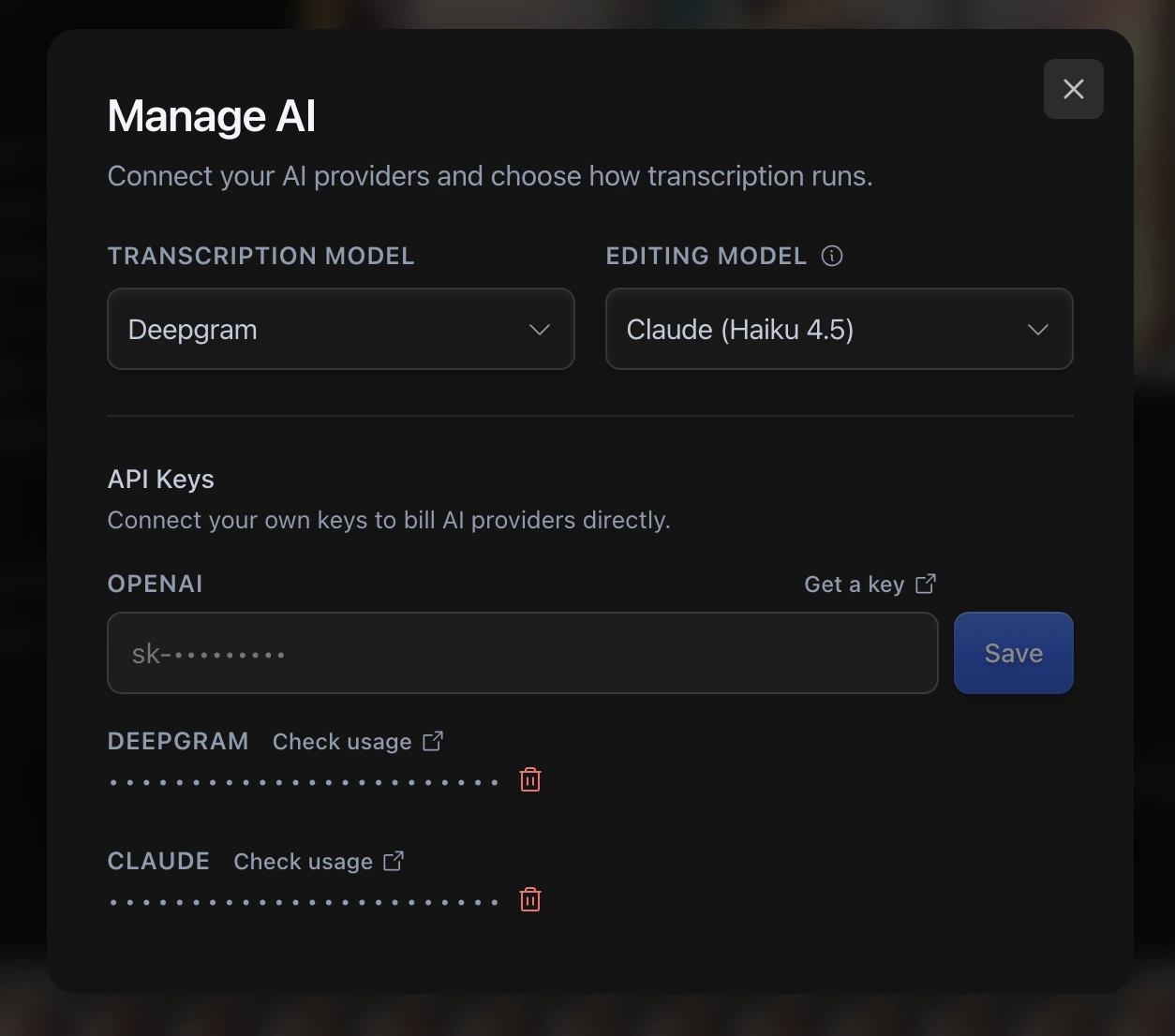
Task: Click 'Connect your own keys' description text
Action: pyautogui.click(x=389, y=520)
